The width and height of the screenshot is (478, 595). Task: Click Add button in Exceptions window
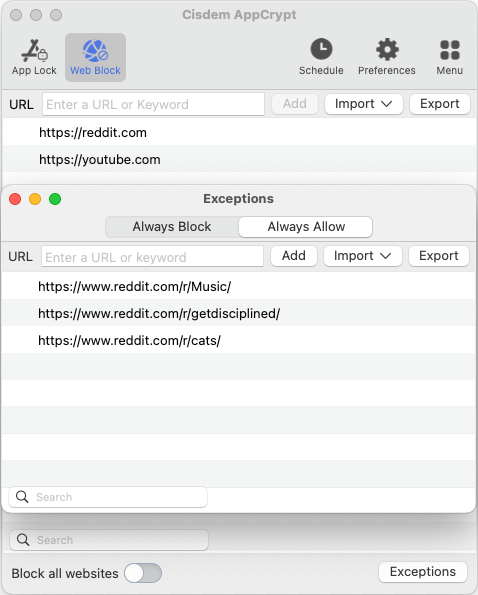coord(294,256)
